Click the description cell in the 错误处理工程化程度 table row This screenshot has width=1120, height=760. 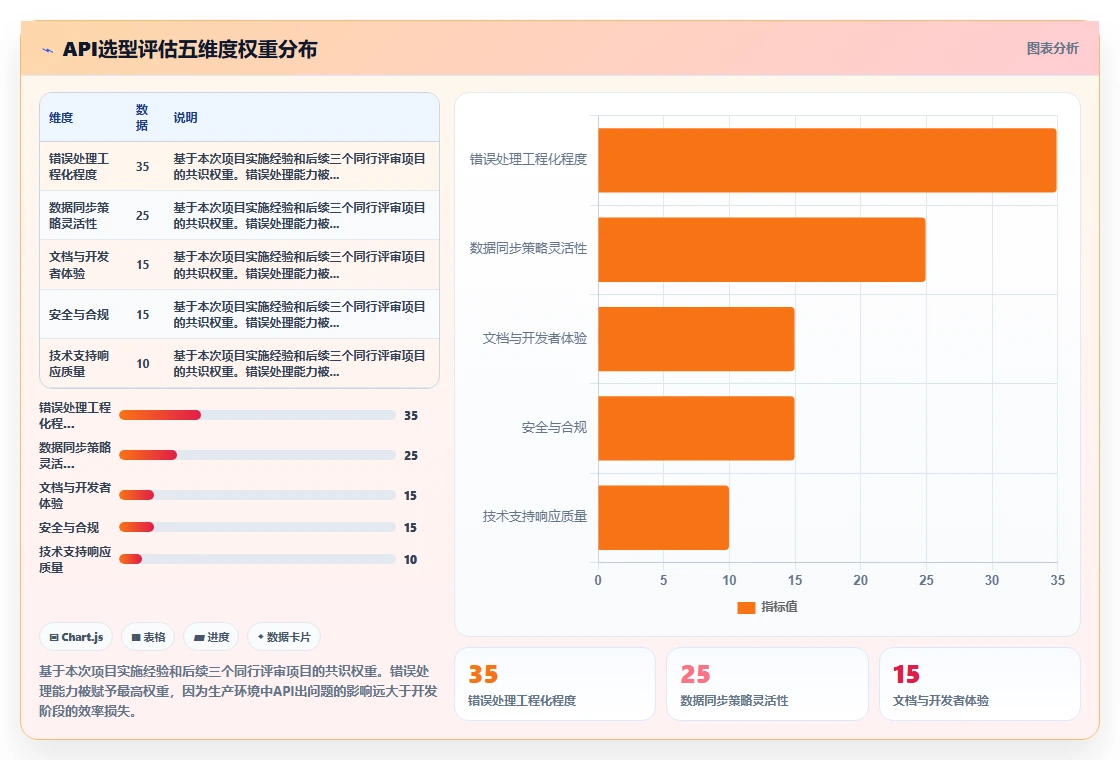[299, 166]
